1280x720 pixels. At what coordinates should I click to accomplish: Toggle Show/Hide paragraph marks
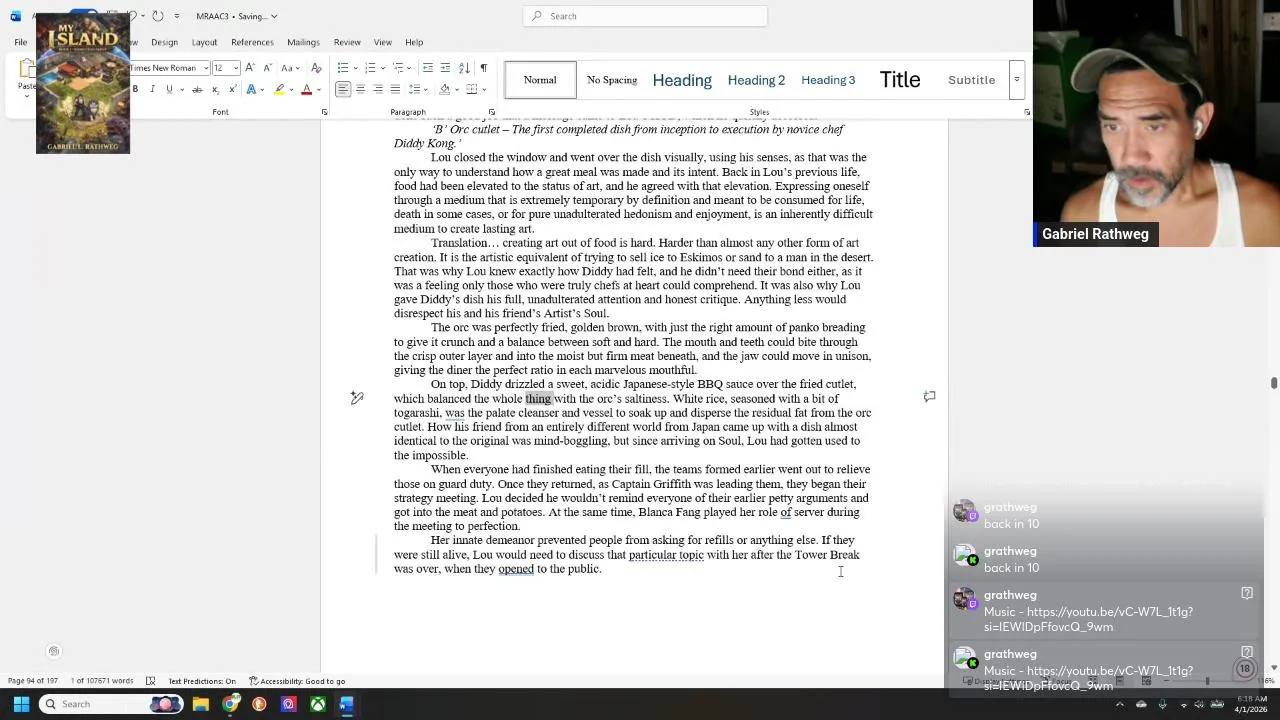(483, 68)
